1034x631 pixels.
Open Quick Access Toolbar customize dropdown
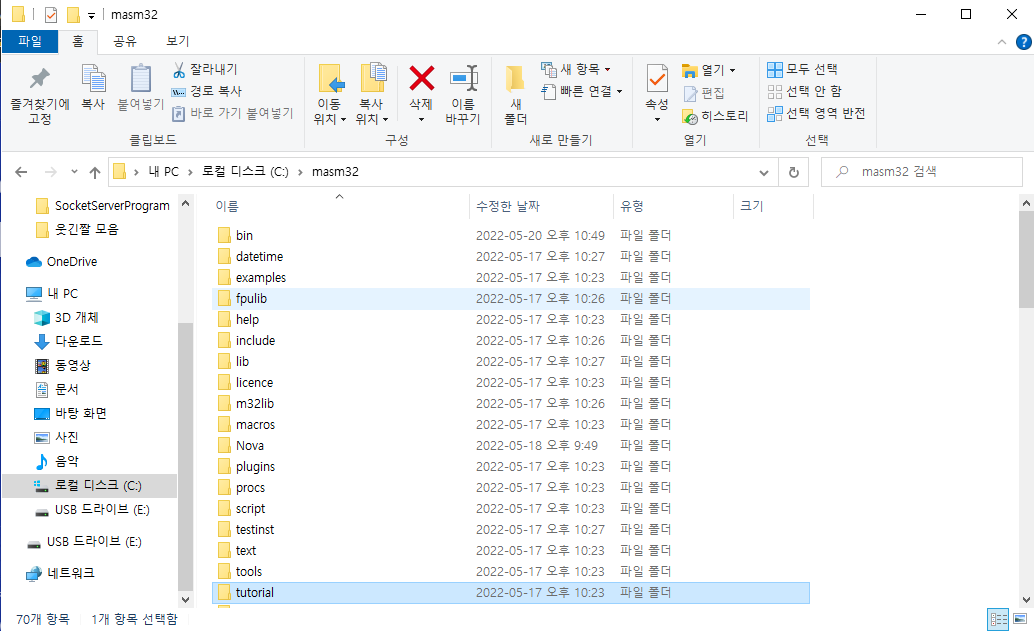tap(92, 15)
